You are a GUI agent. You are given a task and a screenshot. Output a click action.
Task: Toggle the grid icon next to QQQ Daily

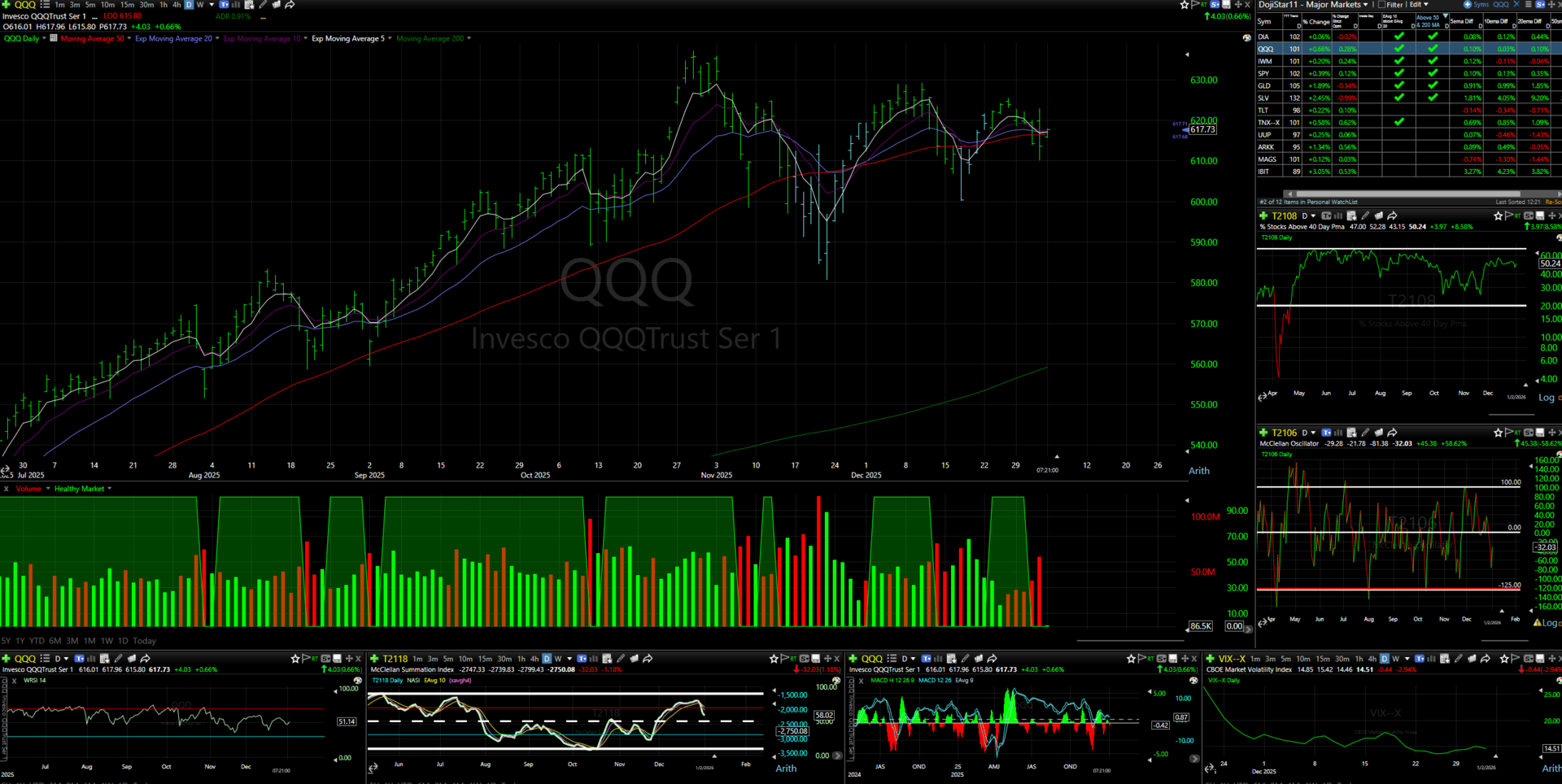click(54, 38)
